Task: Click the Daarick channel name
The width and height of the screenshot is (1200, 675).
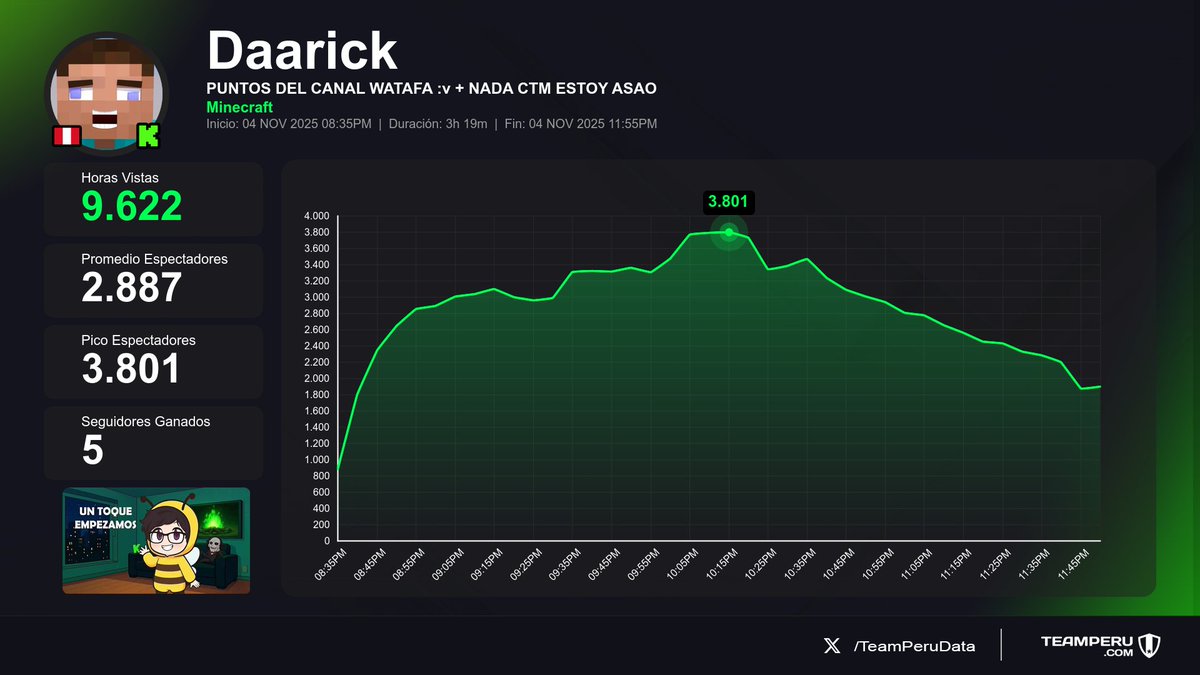Action: (302, 50)
